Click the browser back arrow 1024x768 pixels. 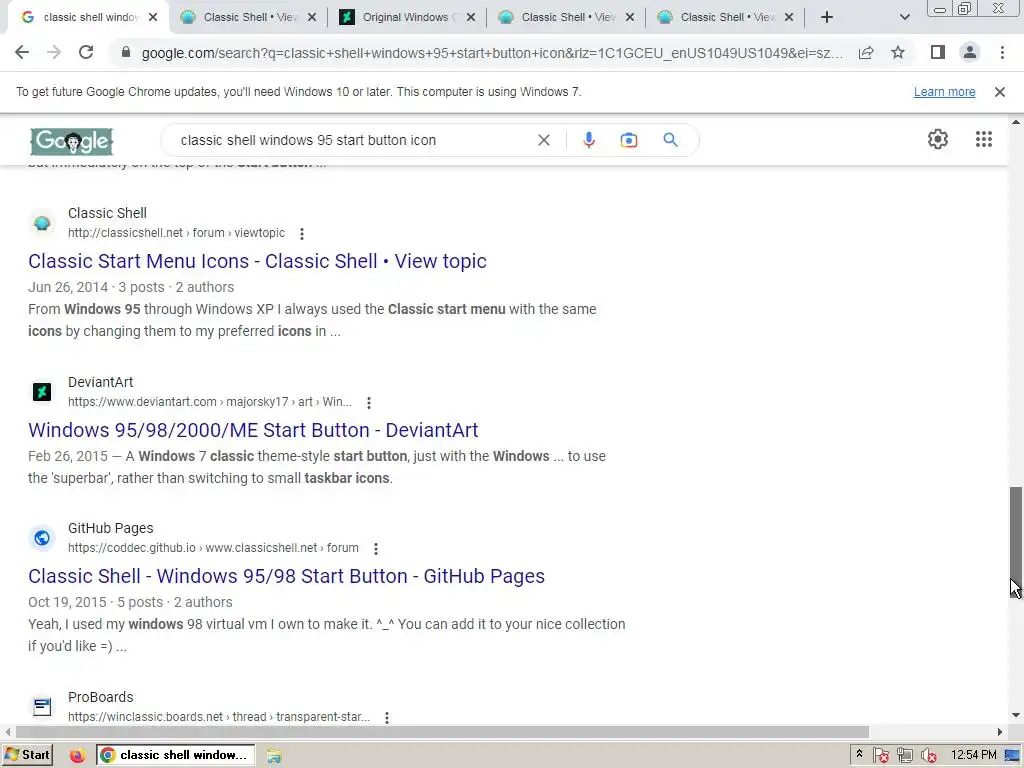click(22, 52)
